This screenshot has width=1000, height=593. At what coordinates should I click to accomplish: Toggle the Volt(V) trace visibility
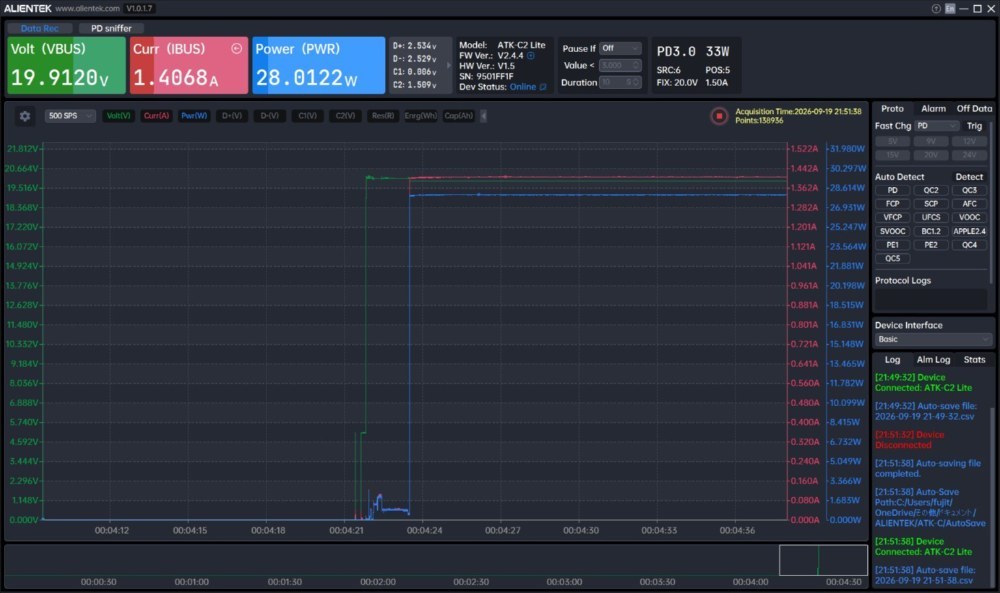pos(119,116)
